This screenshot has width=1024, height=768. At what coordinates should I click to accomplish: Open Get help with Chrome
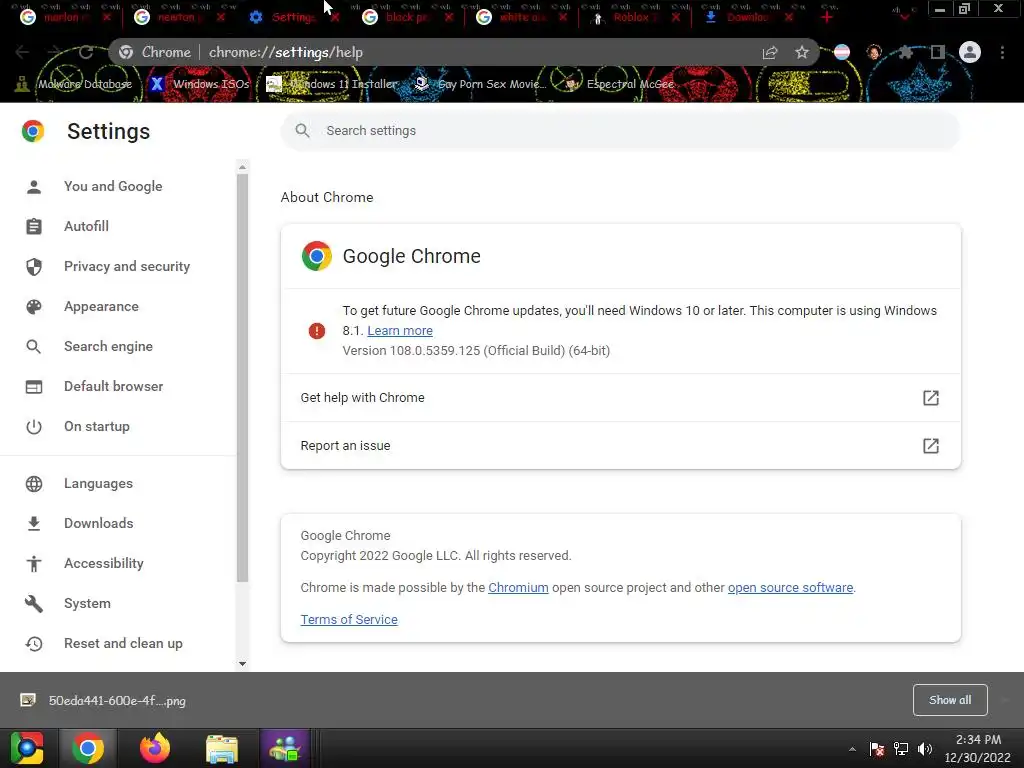click(x=620, y=398)
